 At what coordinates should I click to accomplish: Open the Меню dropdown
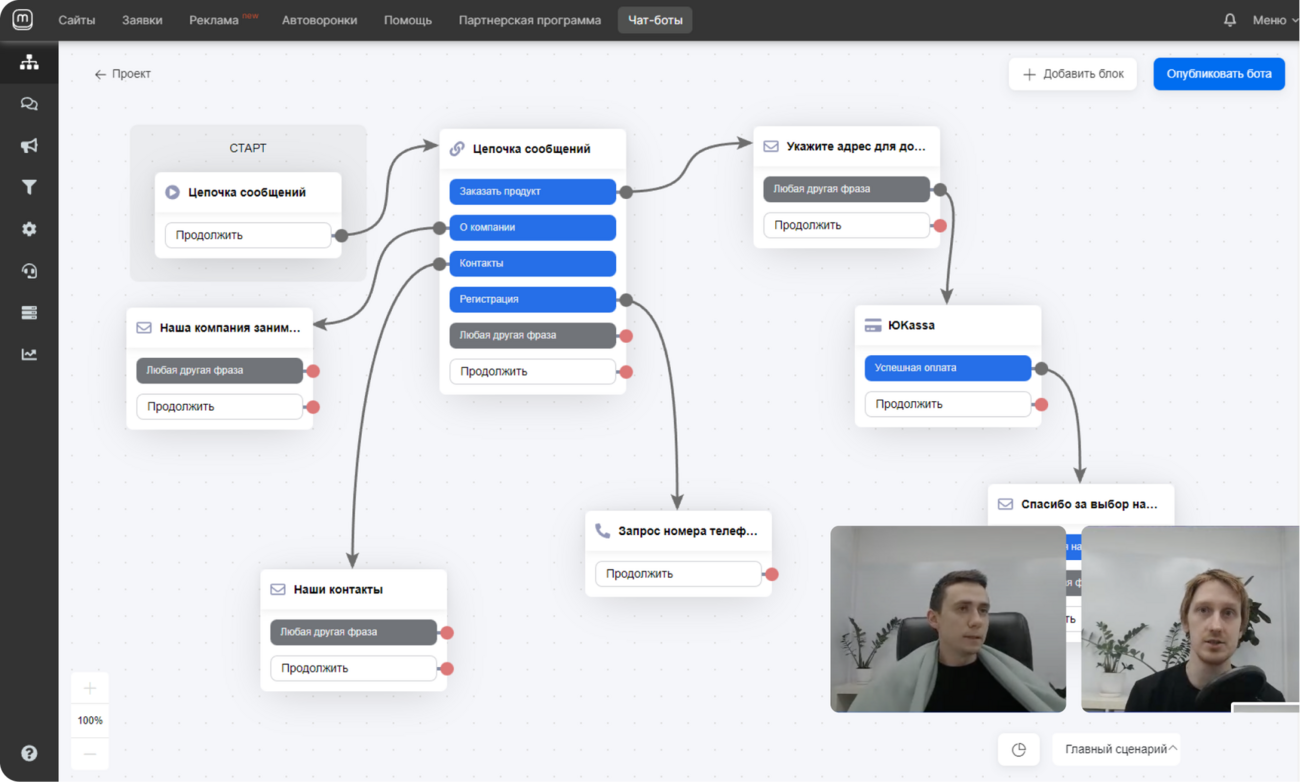pyautogui.click(x=1275, y=20)
